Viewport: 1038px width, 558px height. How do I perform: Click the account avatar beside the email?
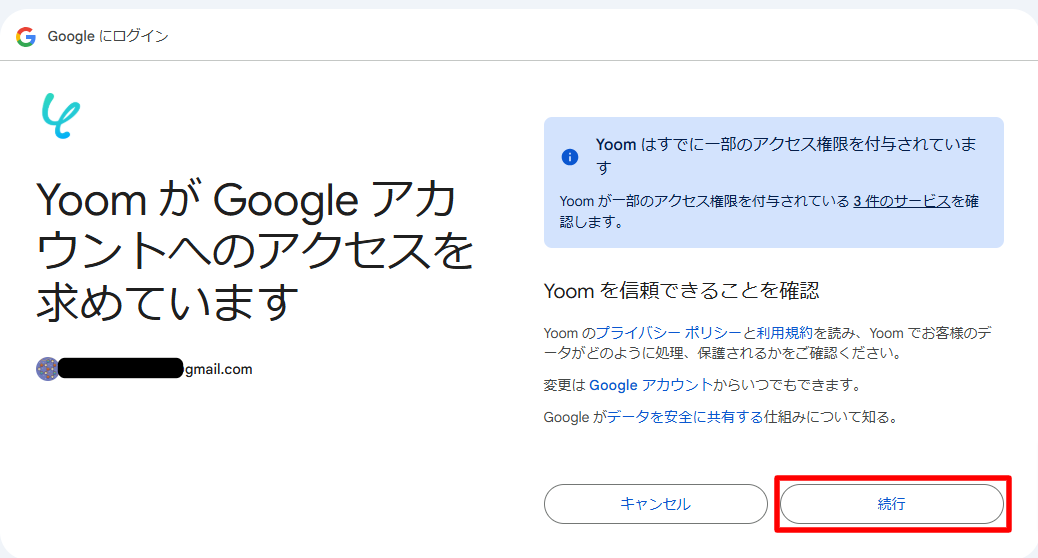pyautogui.click(x=46, y=368)
